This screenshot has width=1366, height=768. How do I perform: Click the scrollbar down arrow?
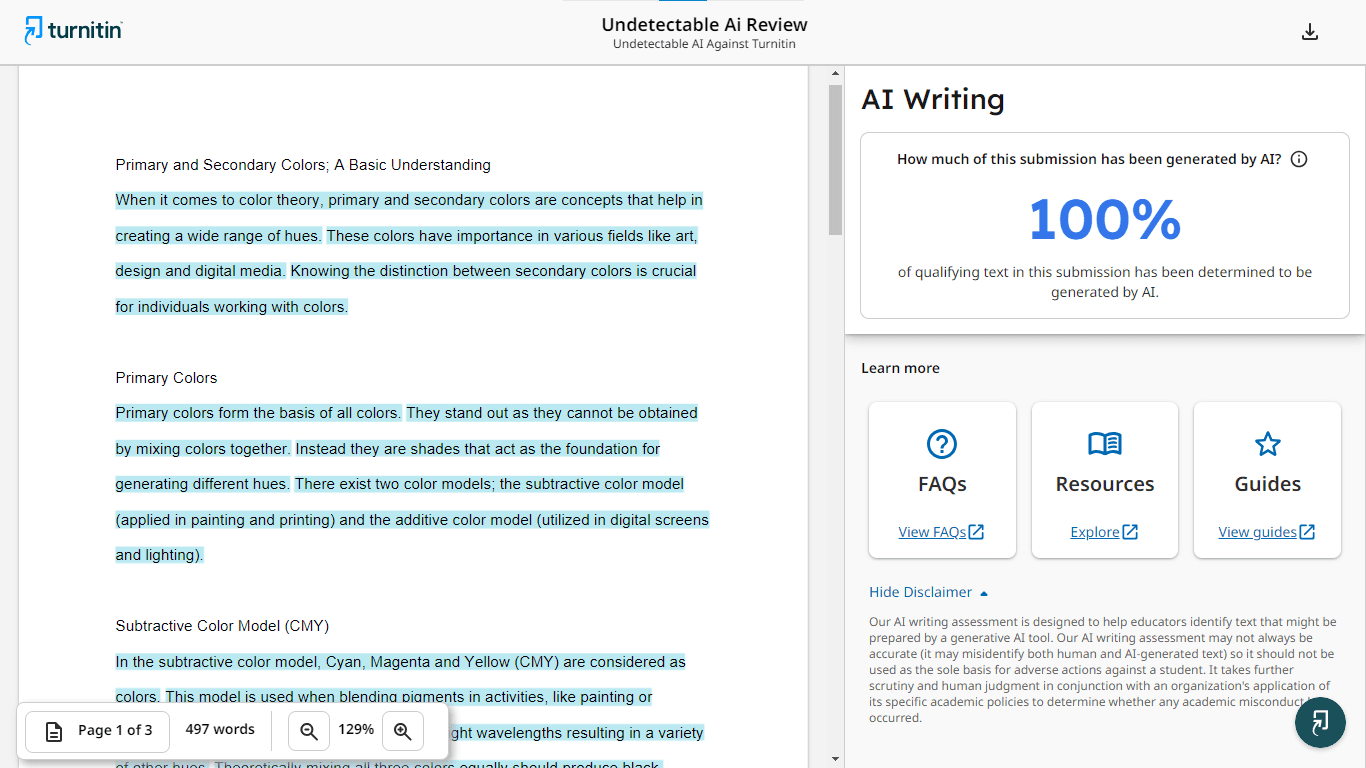pyautogui.click(x=836, y=759)
